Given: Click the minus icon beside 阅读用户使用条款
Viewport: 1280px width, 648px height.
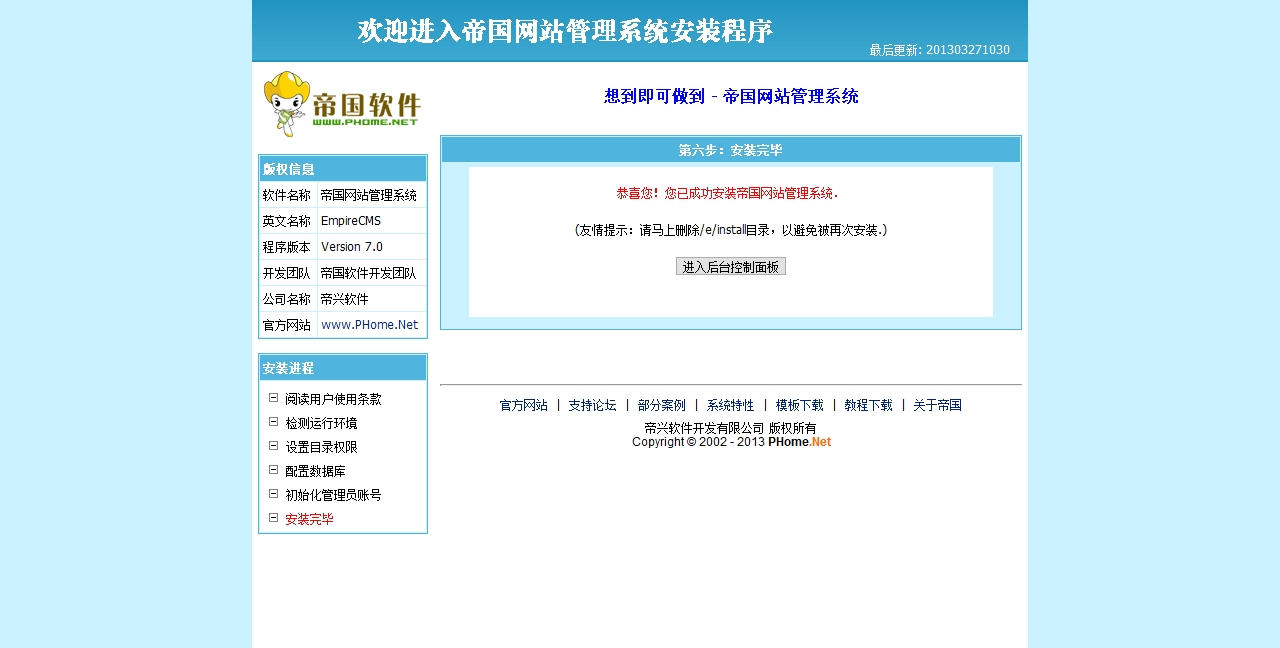Looking at the screenshot, I should [273, 398].
